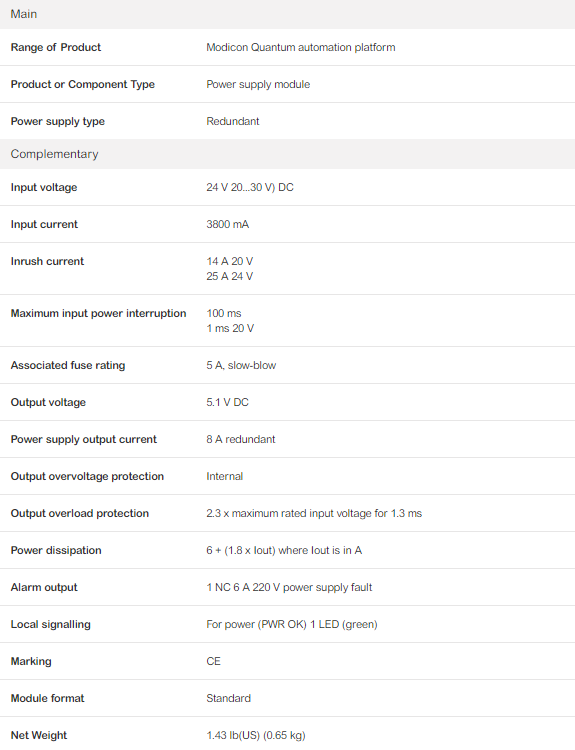Select the Redundant power supply type value
Viewport: 575px width, 750px height.
coord(232,121)
